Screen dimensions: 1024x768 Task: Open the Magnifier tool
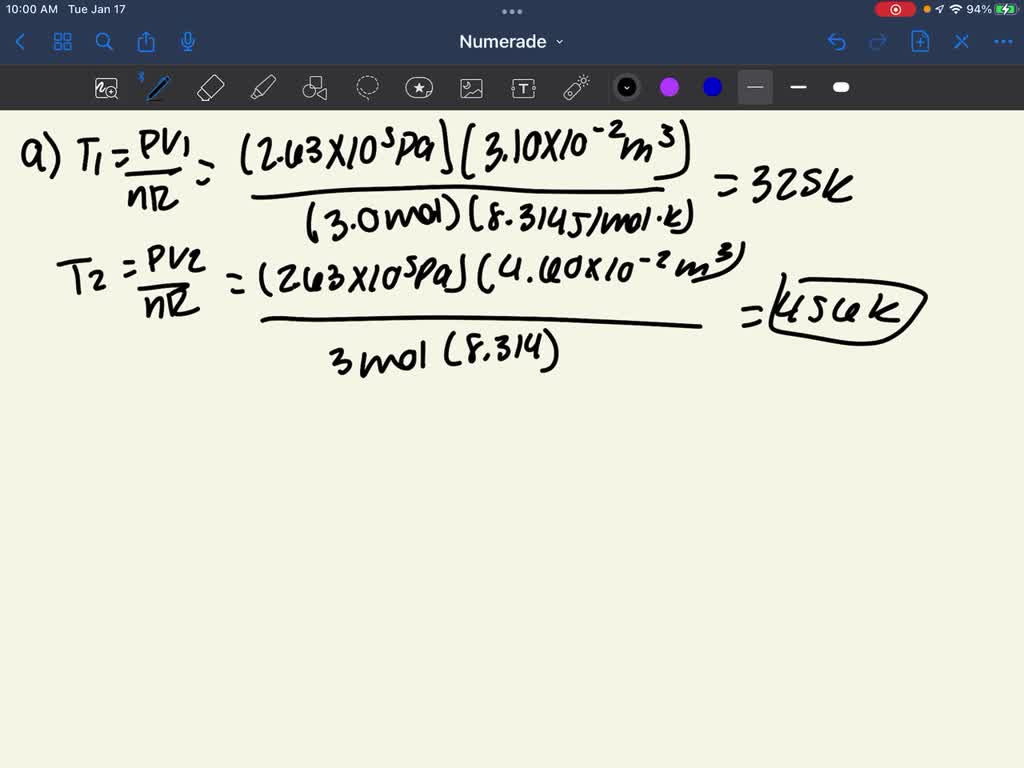[105, 88]
